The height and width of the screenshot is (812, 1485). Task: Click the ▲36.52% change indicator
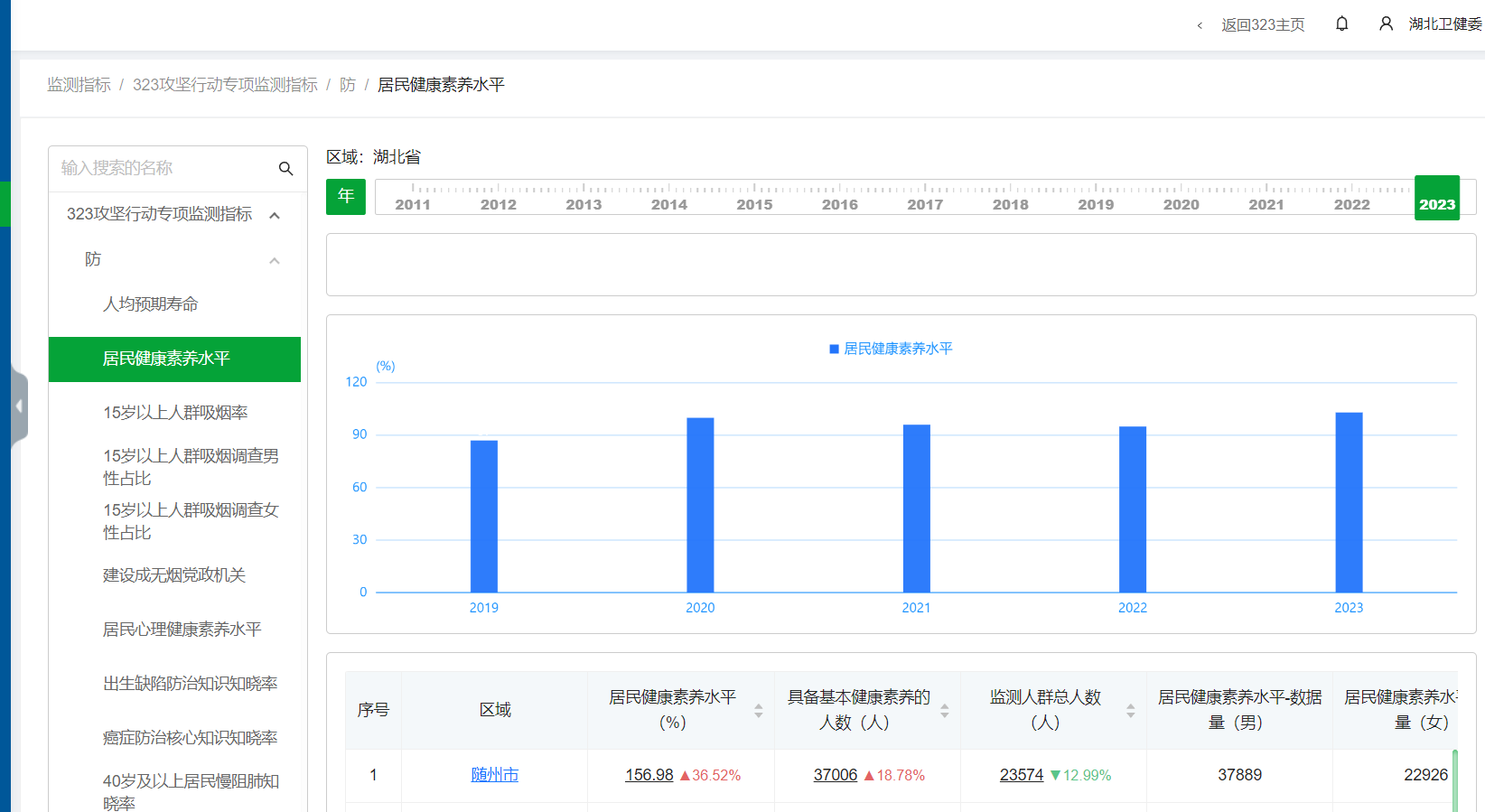coord(710,775)
